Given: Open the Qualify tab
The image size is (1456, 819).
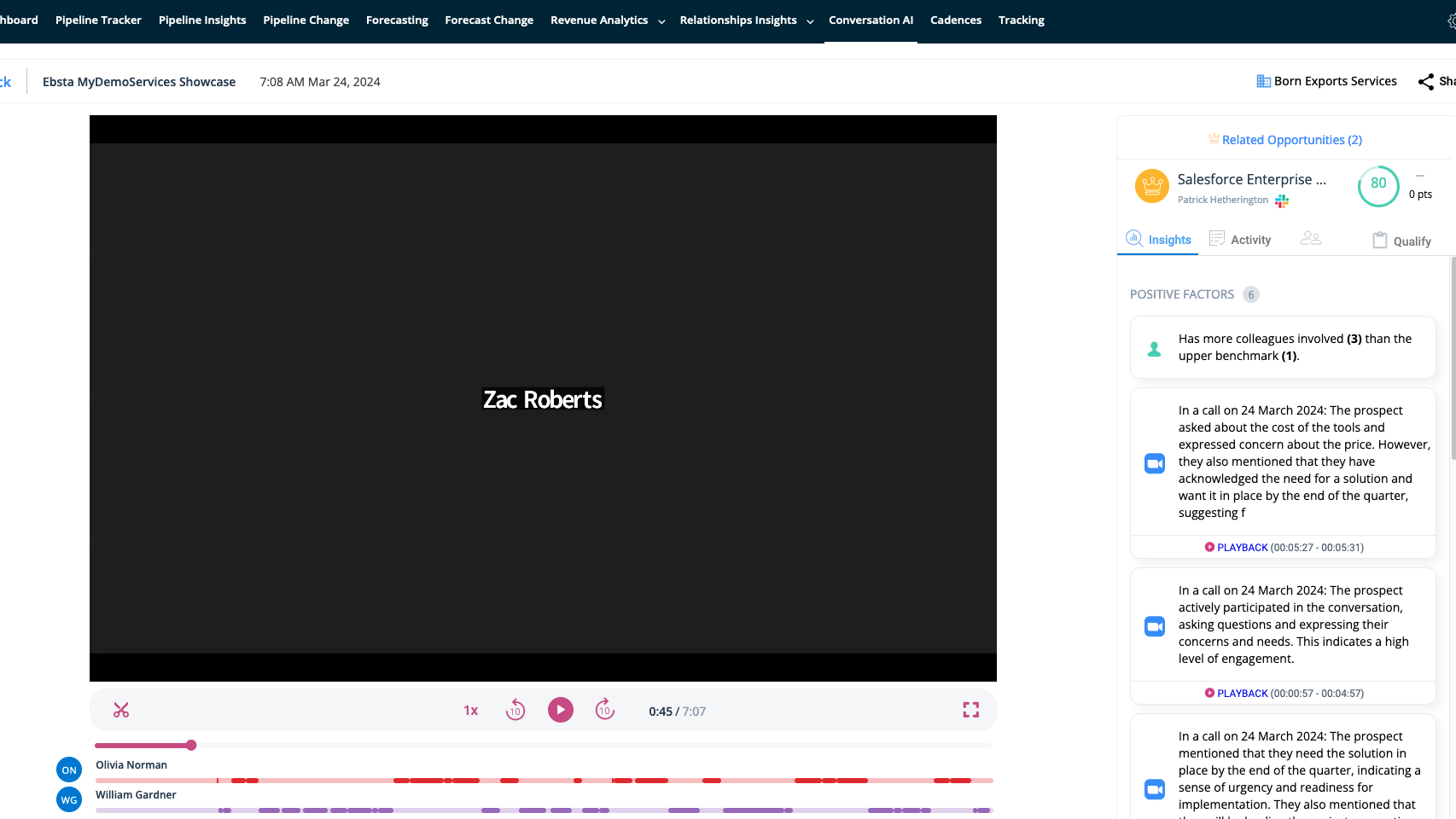Looking at the screenshot, I should pyautogui.click(x=1401, y=241).
